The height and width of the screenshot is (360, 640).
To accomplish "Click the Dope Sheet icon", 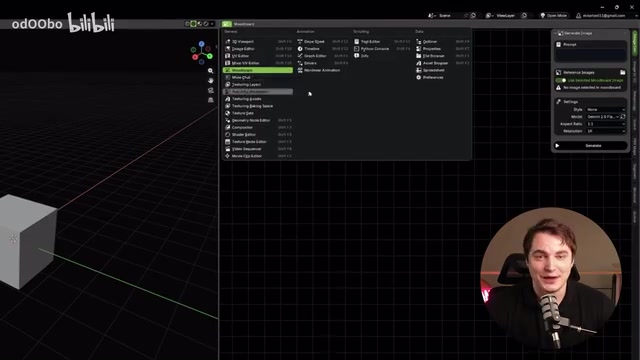I will tap(300, 42).
